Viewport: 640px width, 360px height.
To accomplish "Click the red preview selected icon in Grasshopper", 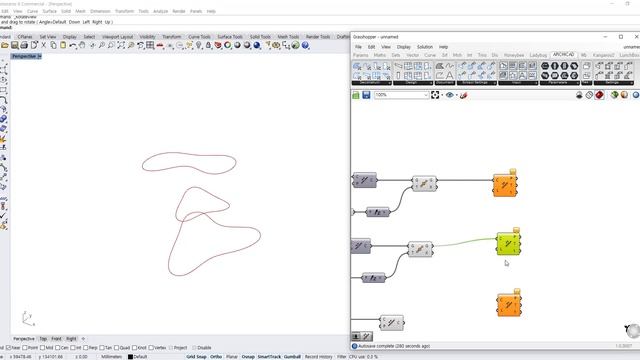I will [599, 95].
